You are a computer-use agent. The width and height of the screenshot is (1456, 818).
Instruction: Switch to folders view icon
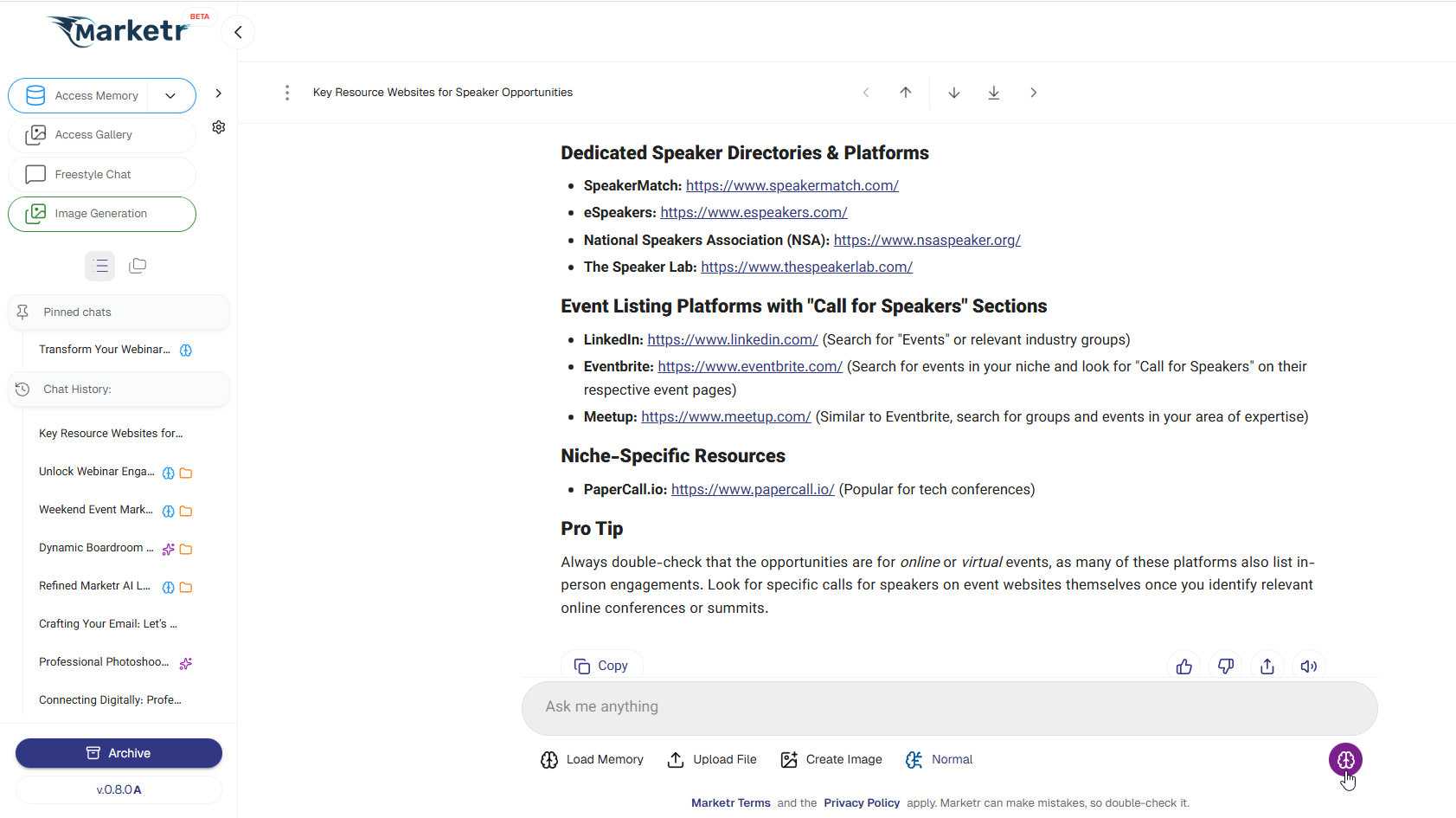click(138, 266)
